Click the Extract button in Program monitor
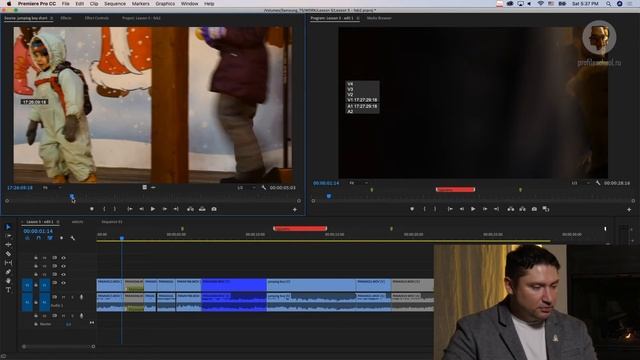640x360 pixels. pos(522,209)
